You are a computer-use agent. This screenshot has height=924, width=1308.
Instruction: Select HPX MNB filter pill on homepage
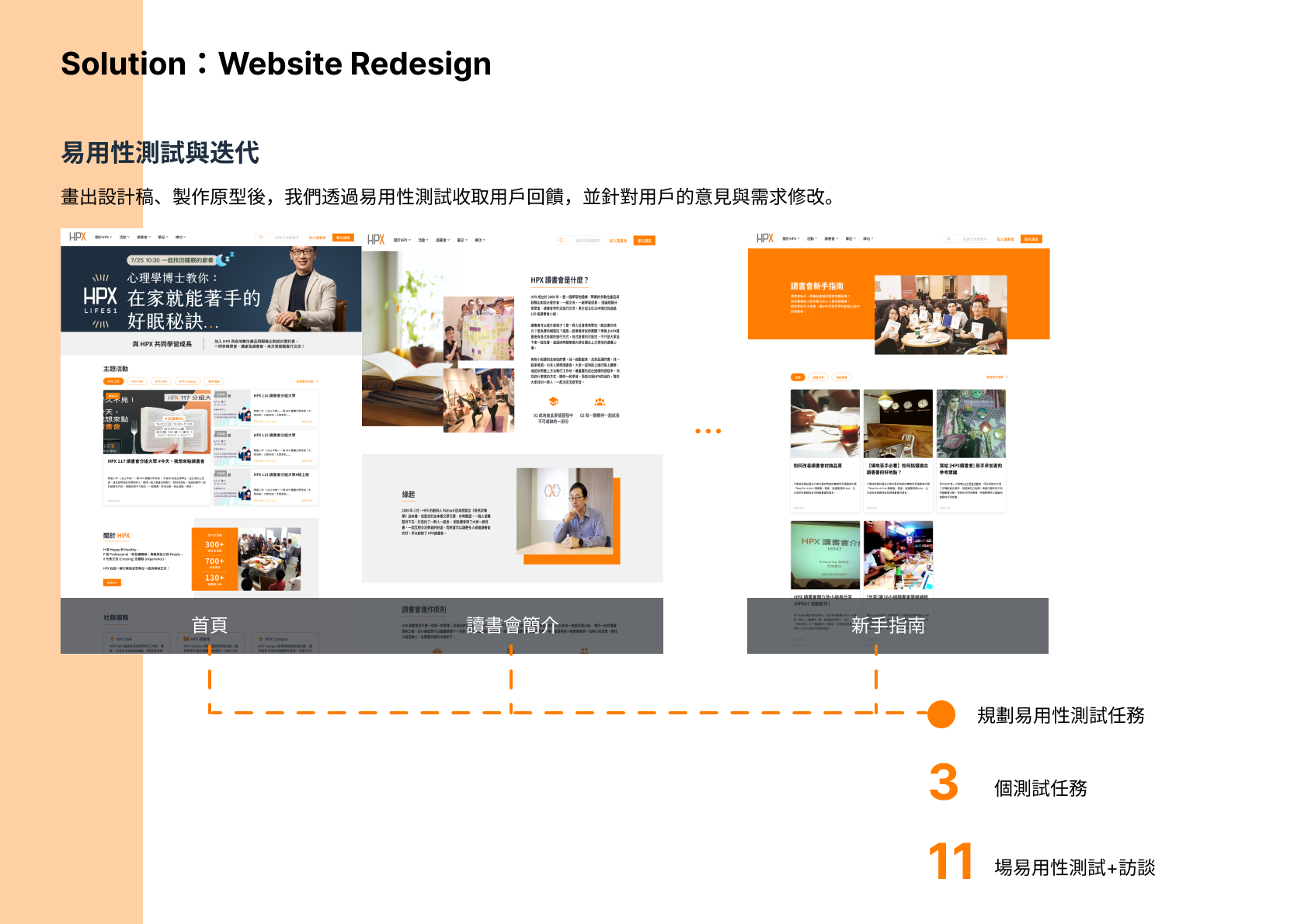pos(161,381)
